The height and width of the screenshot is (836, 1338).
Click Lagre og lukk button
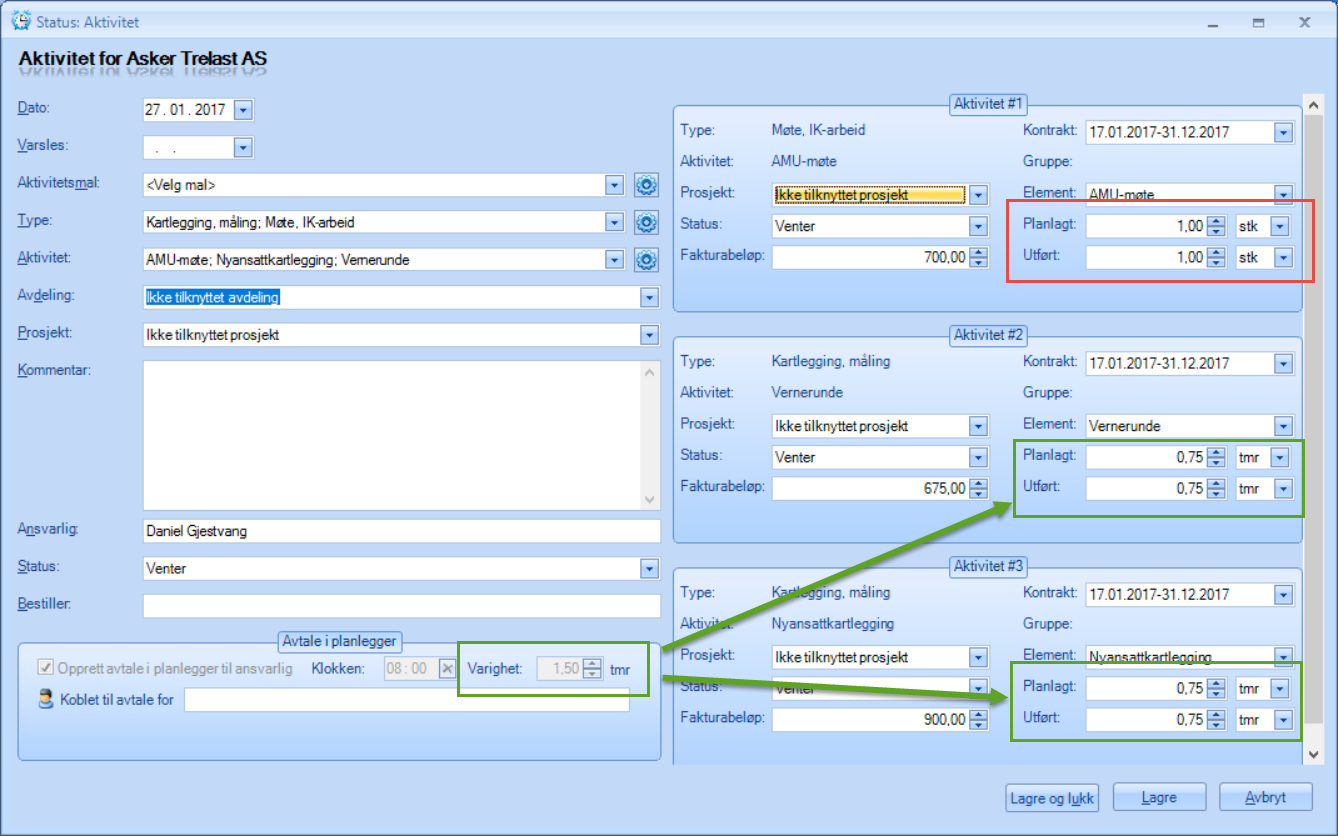(x=1052, y=798)
